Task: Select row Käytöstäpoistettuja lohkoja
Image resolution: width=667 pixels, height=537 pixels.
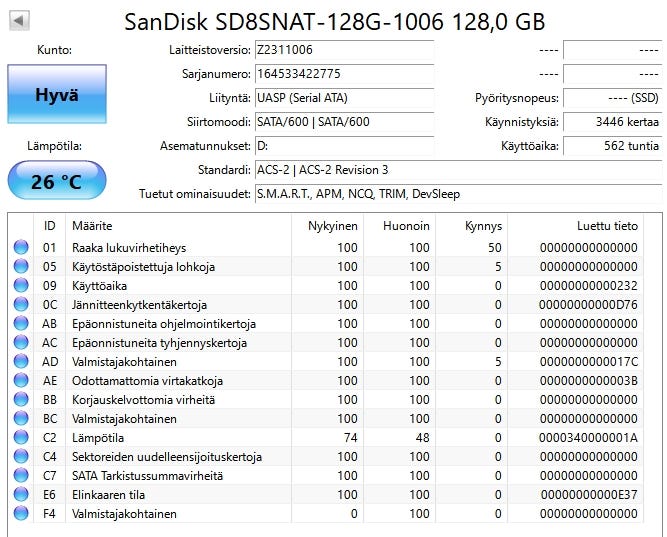Action: coord(326,266)
